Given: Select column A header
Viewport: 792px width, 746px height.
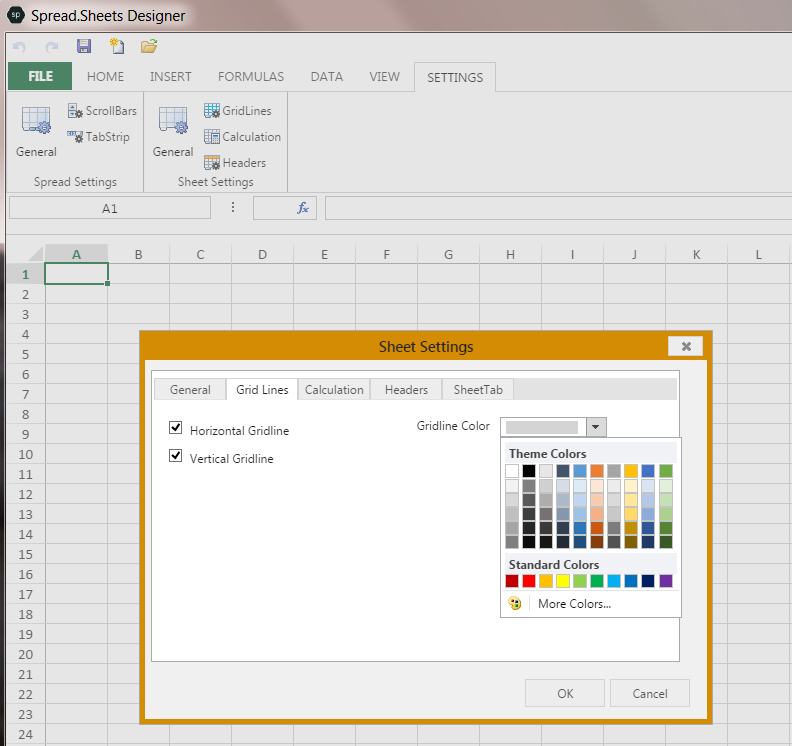Looking at the screenshot, I should point(76,254).
